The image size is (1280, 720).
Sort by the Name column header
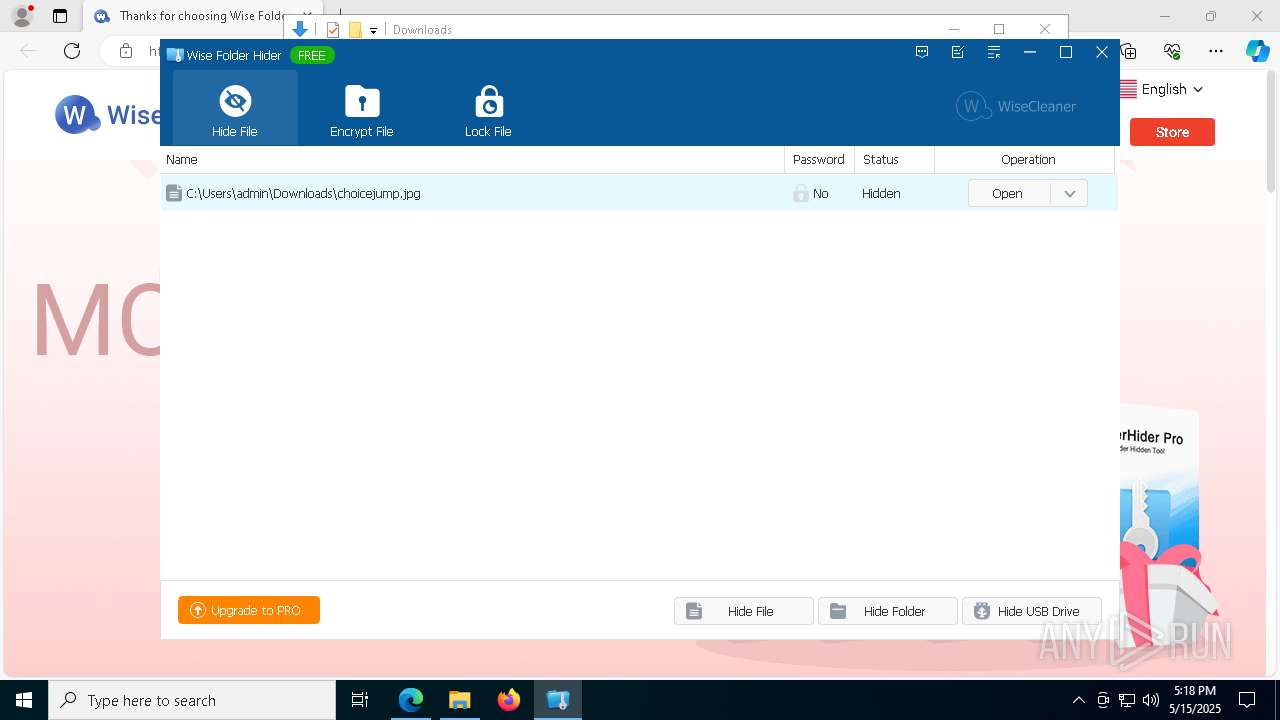click(x=472, y=159)
